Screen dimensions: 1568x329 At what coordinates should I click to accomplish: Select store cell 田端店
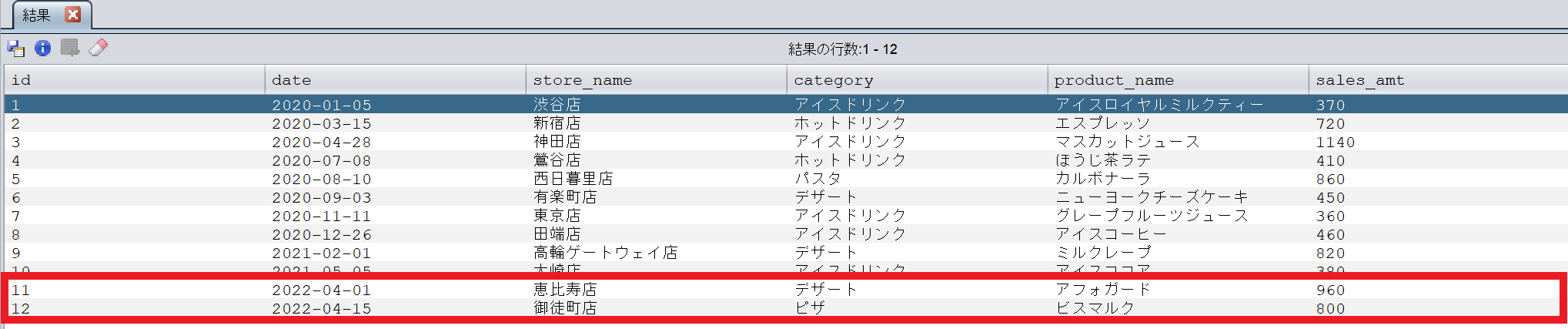[557, 234]
